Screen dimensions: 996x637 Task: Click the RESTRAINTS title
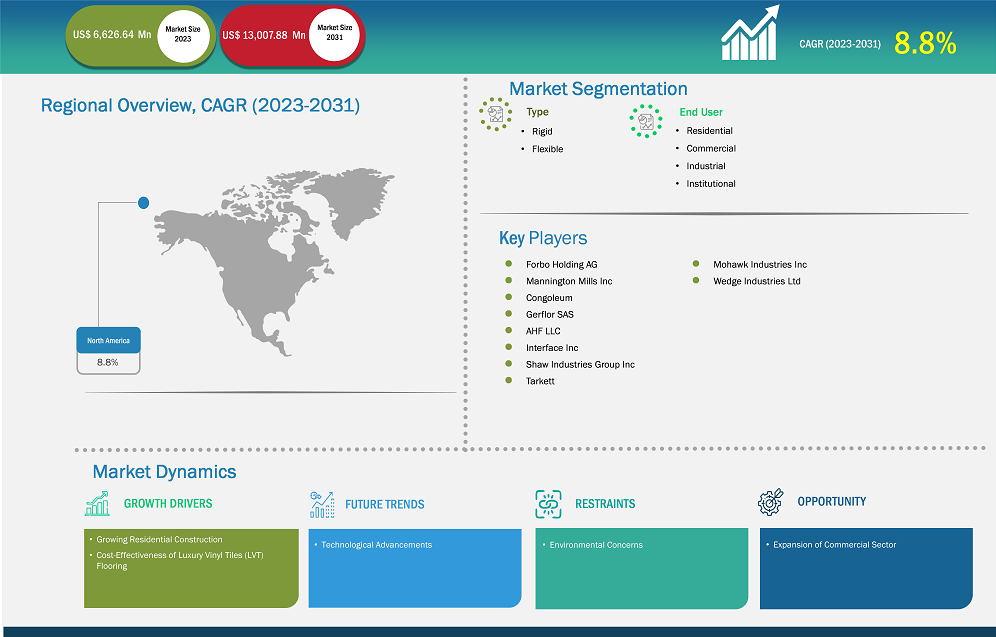pos(605,504)
